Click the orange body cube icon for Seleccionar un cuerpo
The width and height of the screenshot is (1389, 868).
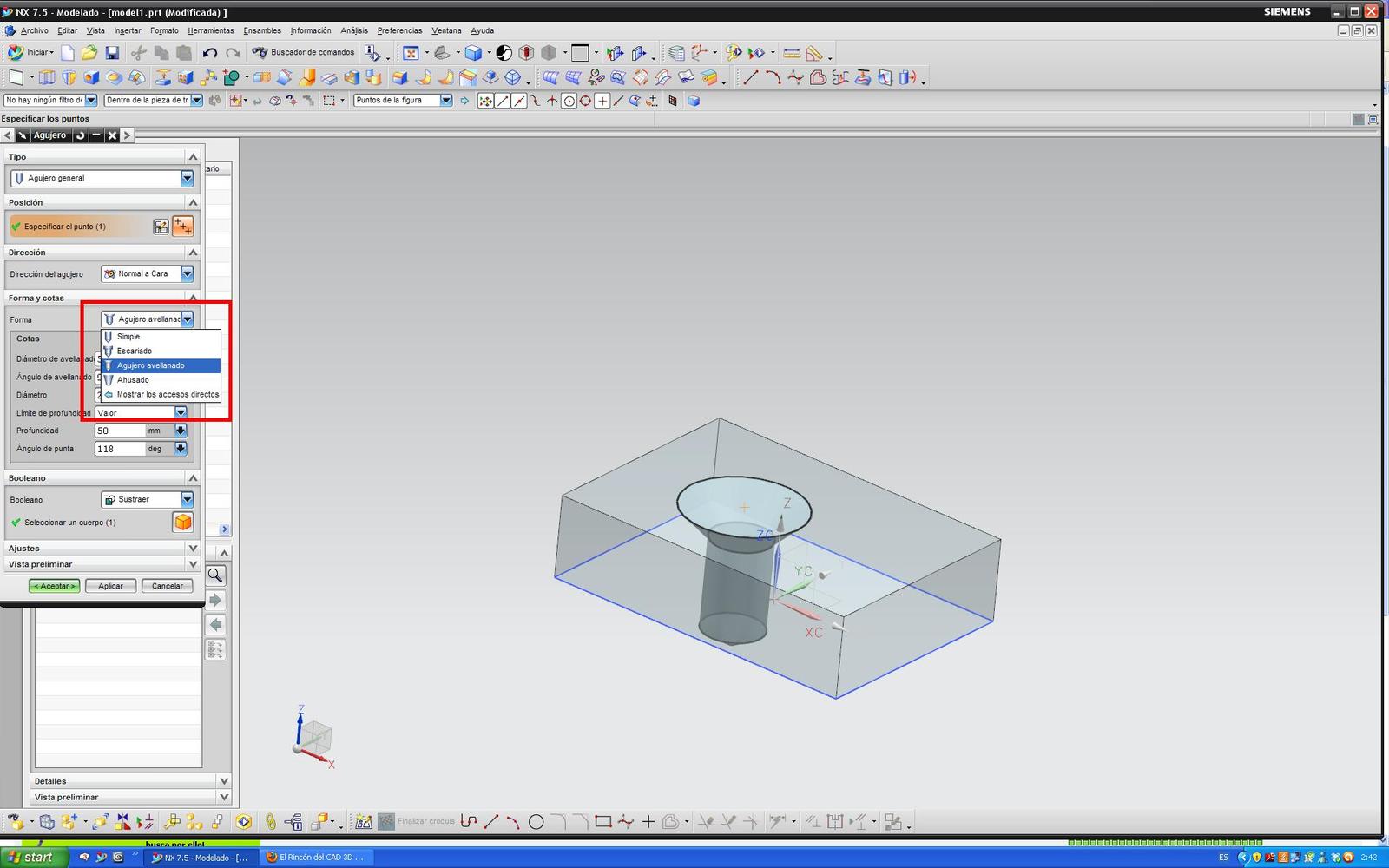click(182, 523)
